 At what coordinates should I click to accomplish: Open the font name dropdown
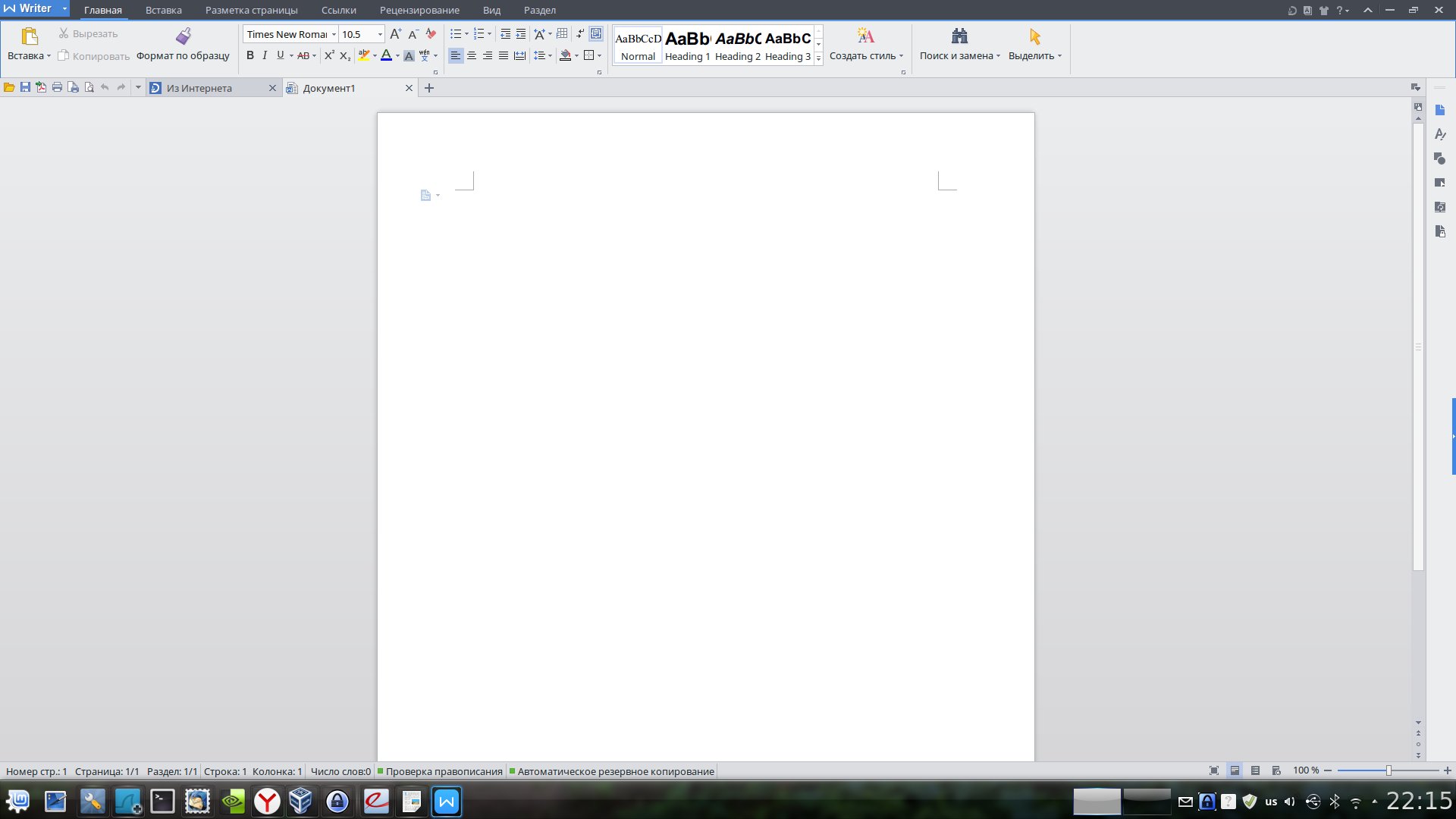click(x=334, y=34)
